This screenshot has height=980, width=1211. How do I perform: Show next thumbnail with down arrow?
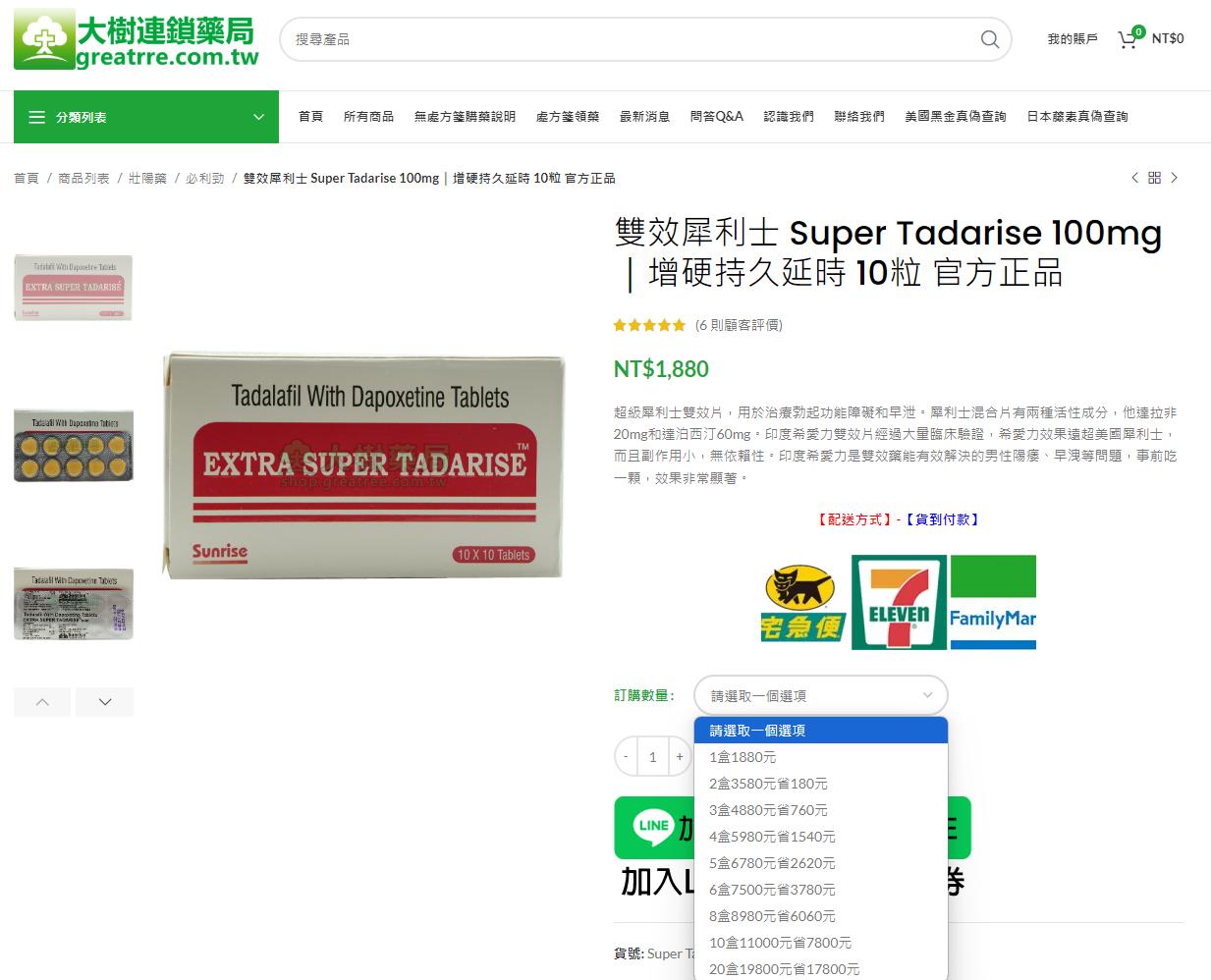(105, 701)
